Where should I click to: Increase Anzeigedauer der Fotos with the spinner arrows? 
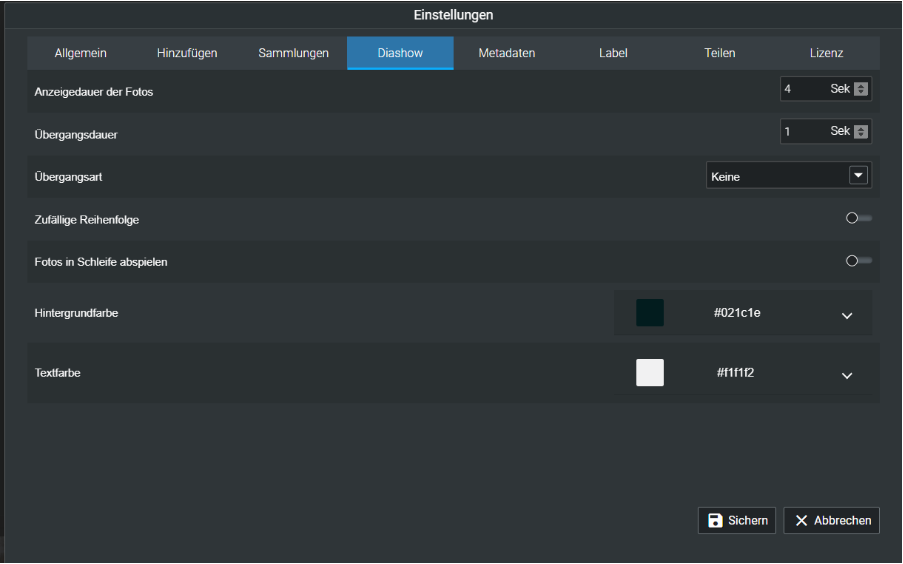[861, 86]
